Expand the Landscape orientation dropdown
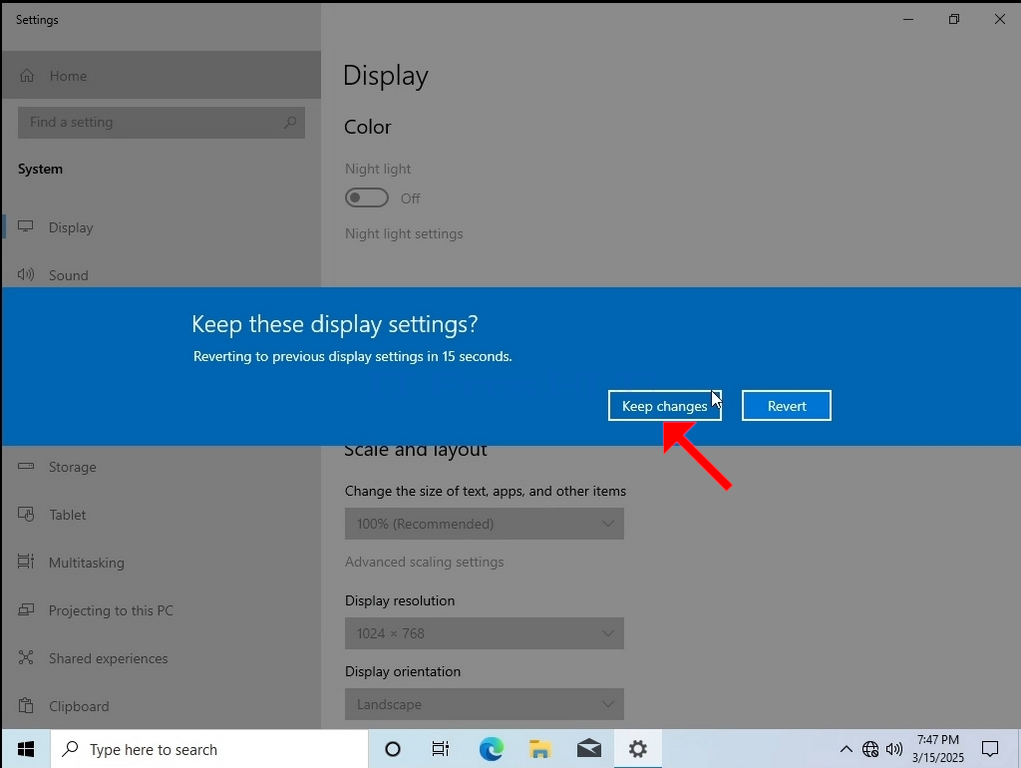This screenshot has height=768, width=1021. 484,704
